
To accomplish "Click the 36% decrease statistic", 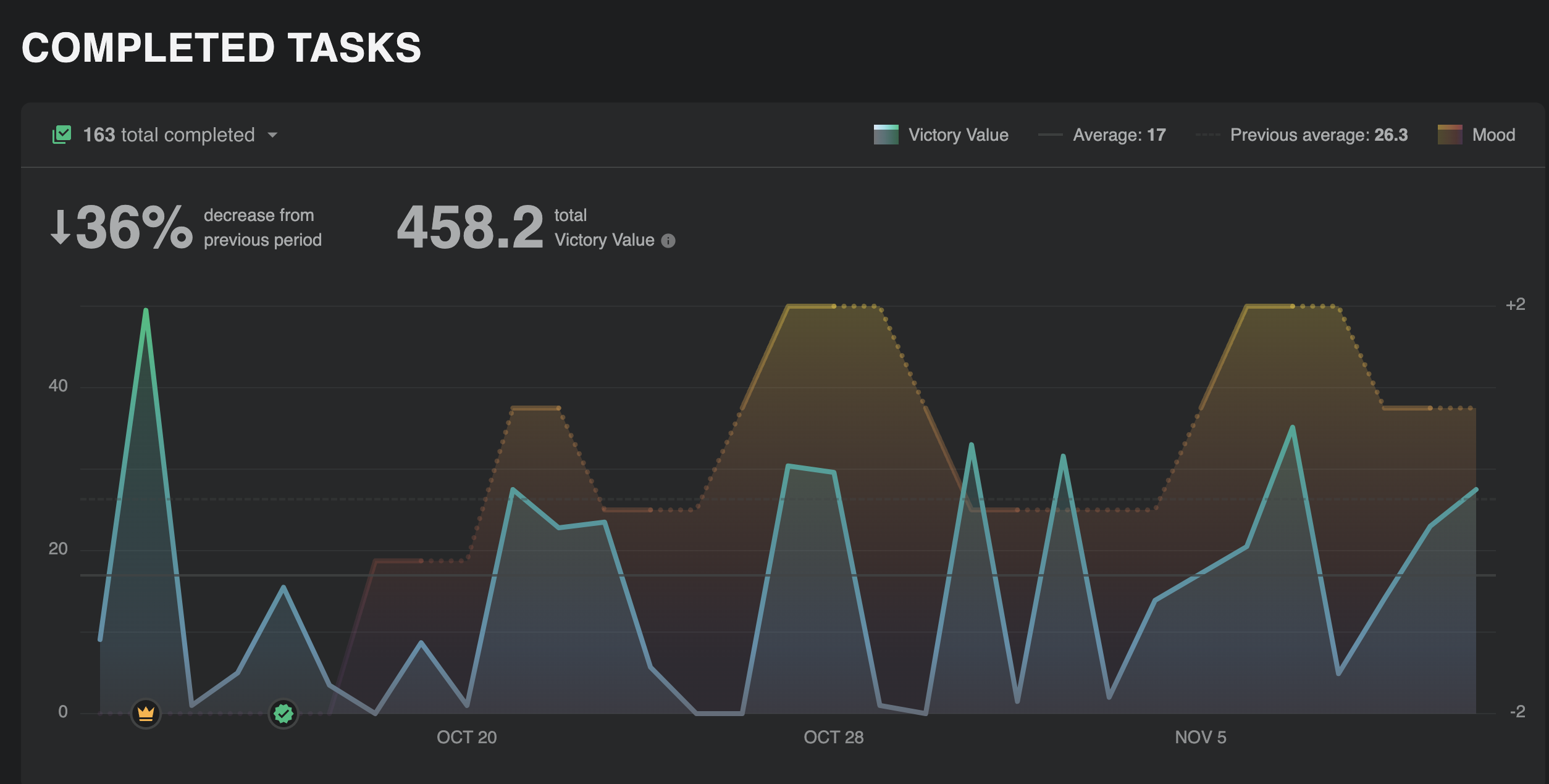I will (133, 228).
